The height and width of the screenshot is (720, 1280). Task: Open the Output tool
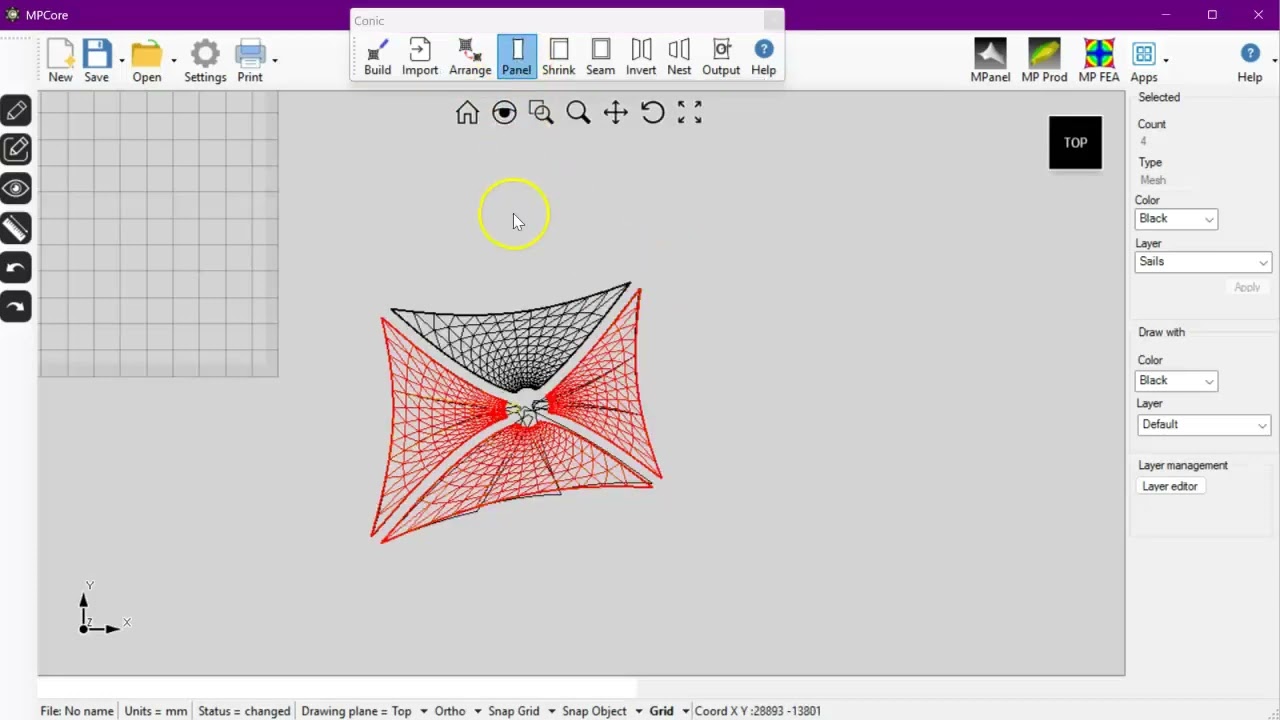(x=721, y=58)
